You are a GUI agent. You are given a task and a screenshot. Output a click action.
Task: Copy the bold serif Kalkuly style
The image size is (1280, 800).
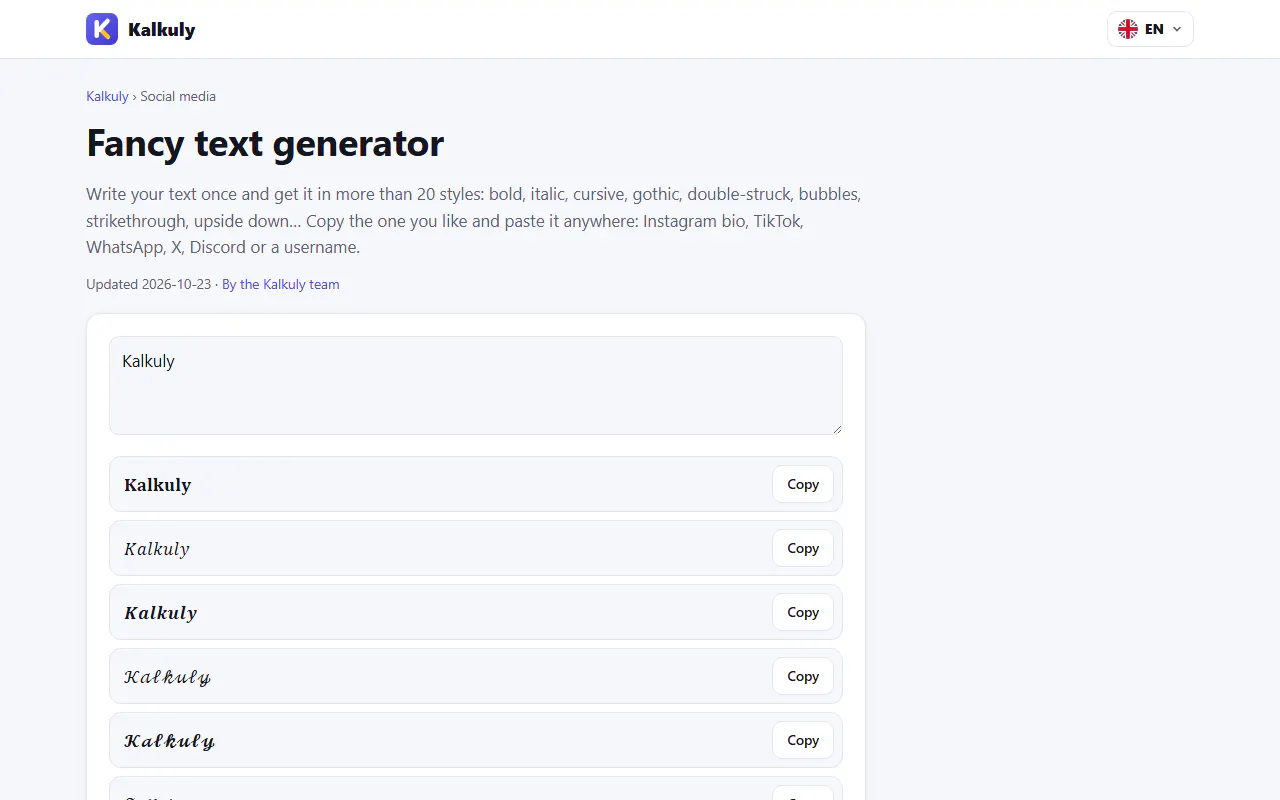(x=803, y=484)
